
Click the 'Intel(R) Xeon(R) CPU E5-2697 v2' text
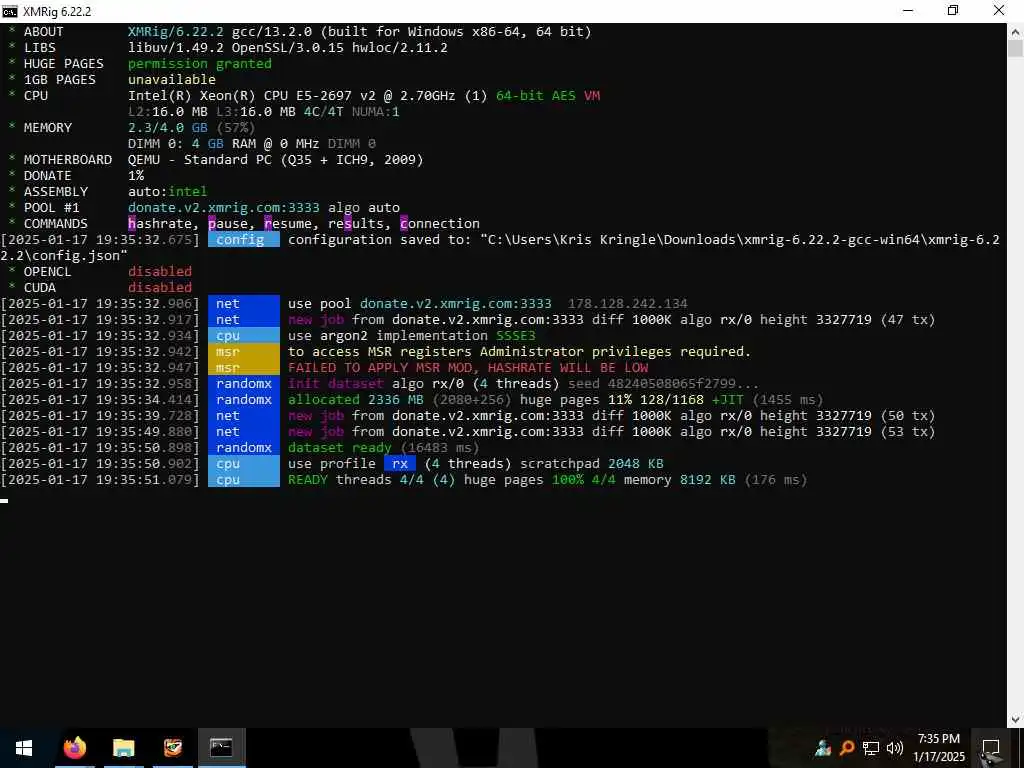(251, 95)
